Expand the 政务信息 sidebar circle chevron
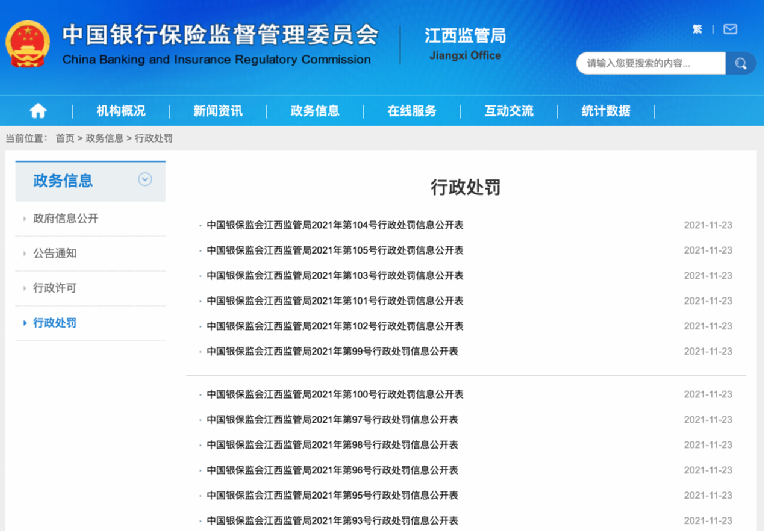Screen dimensions: 764x531 [145, 179]
